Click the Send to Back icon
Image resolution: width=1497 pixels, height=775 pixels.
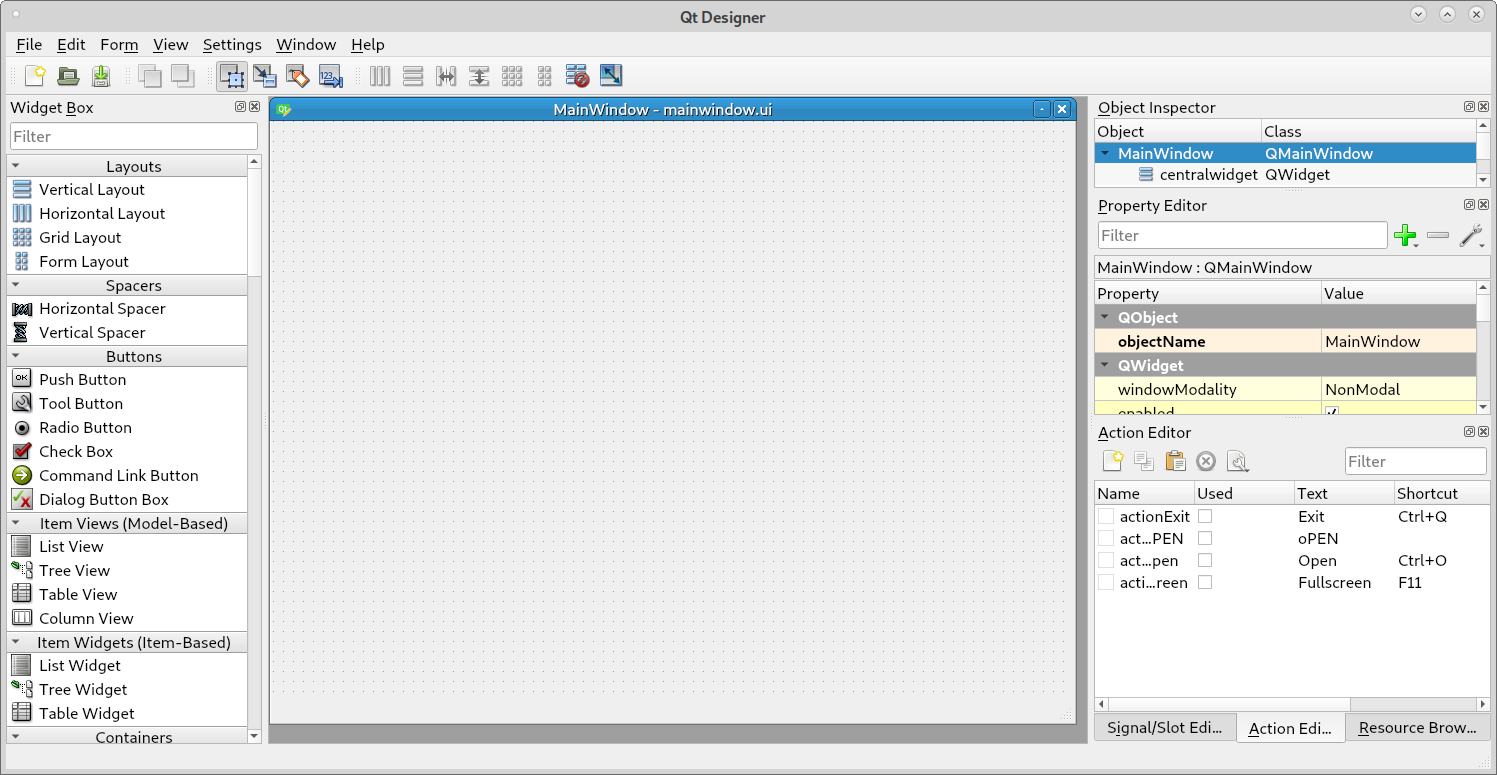[150, 76]
